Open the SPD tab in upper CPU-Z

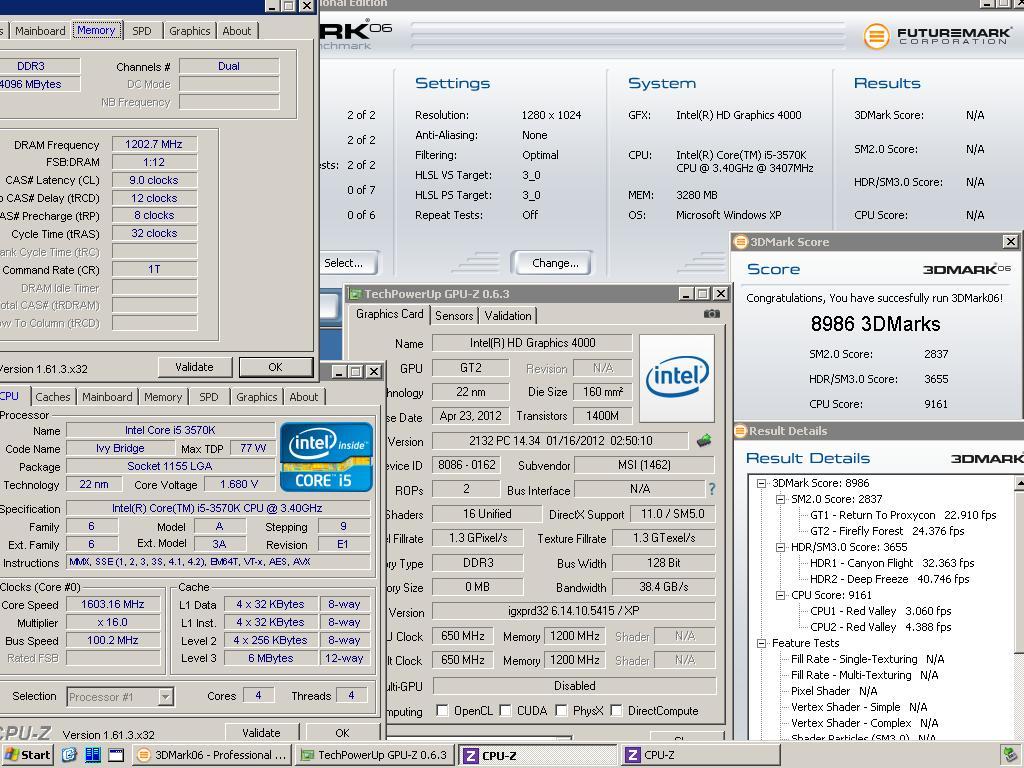[142, 31]
